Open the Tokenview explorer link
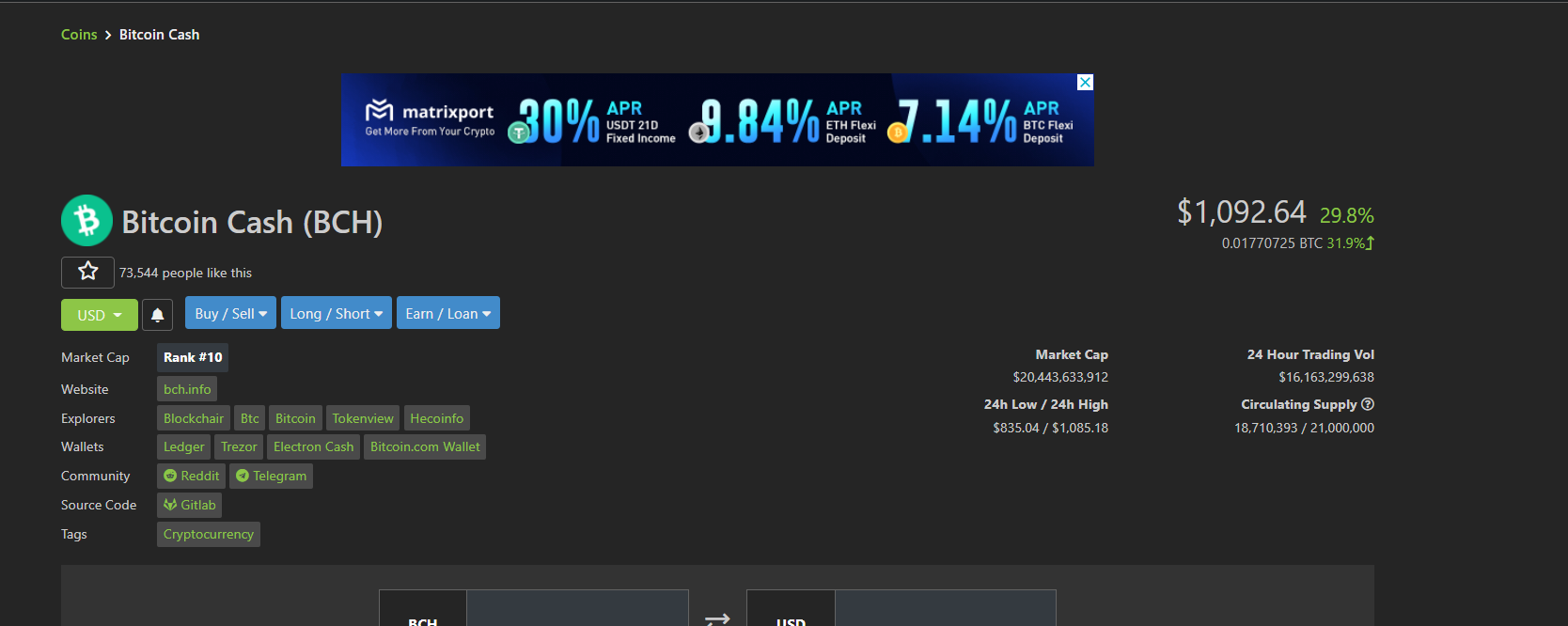1568x626 pixels. [363, 418]
